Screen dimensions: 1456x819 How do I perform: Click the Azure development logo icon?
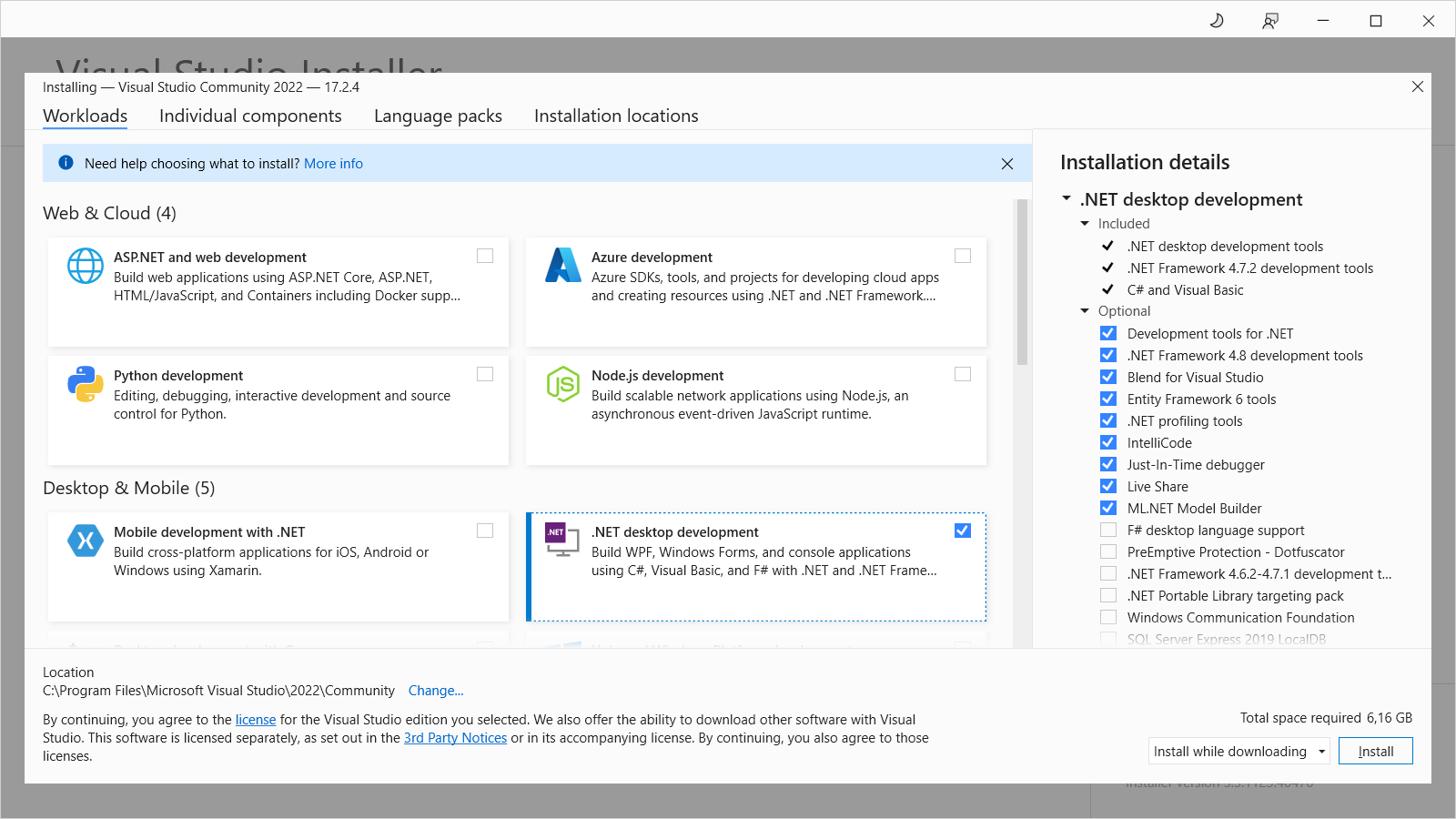(563, 265)
